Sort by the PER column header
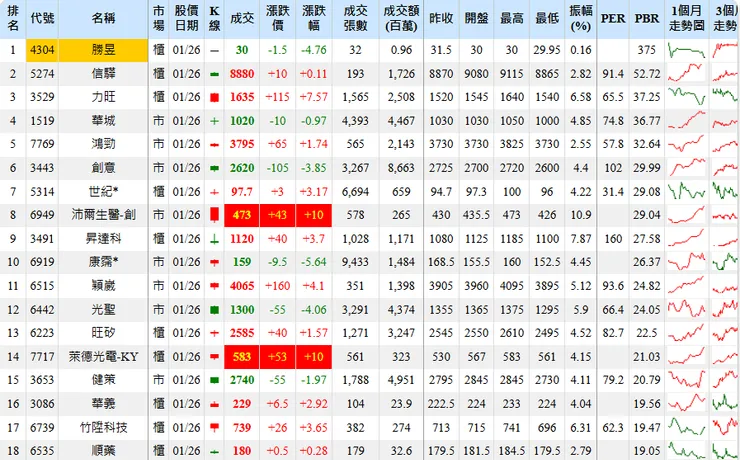 tap(613, 18)
